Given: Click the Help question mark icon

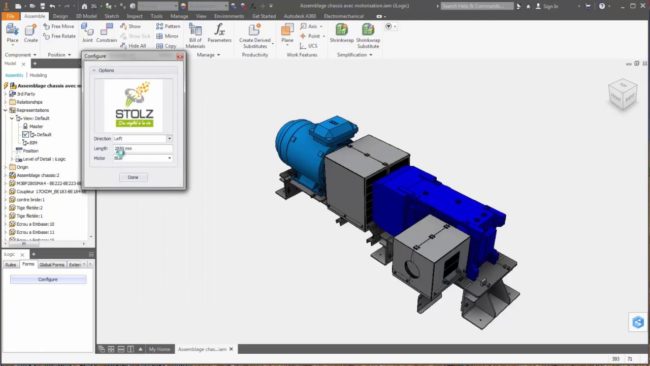Looking at the screenshot, I should 602,6.
